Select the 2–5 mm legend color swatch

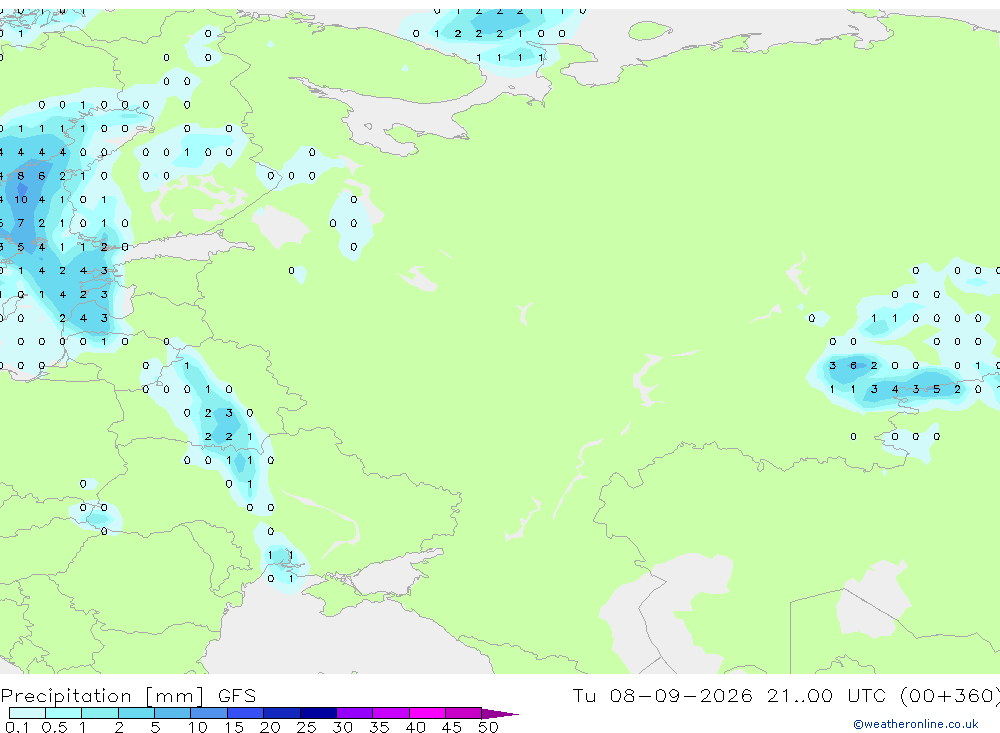coord(136,713)
